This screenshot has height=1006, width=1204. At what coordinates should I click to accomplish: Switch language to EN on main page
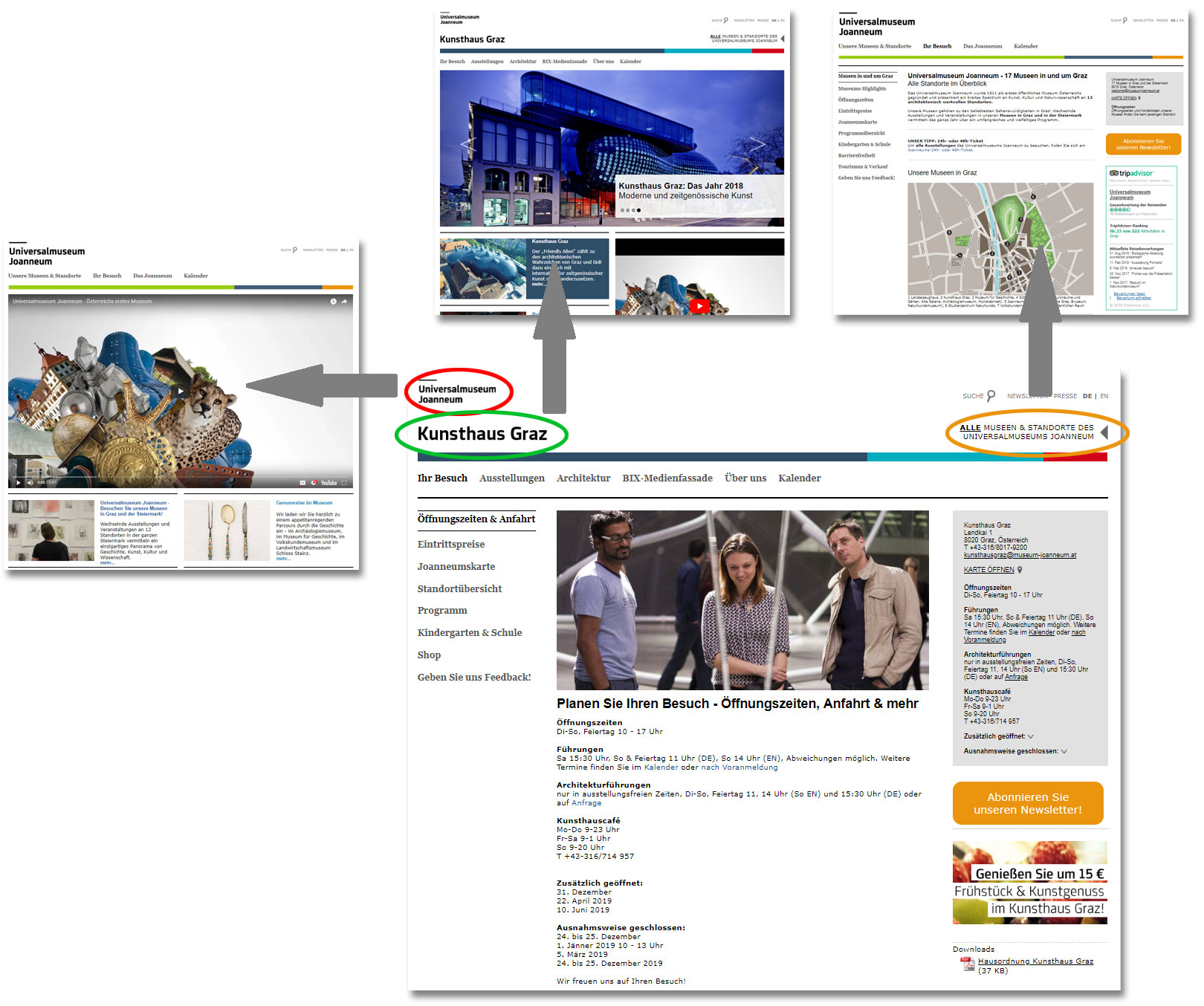[x=1104, y=396]
